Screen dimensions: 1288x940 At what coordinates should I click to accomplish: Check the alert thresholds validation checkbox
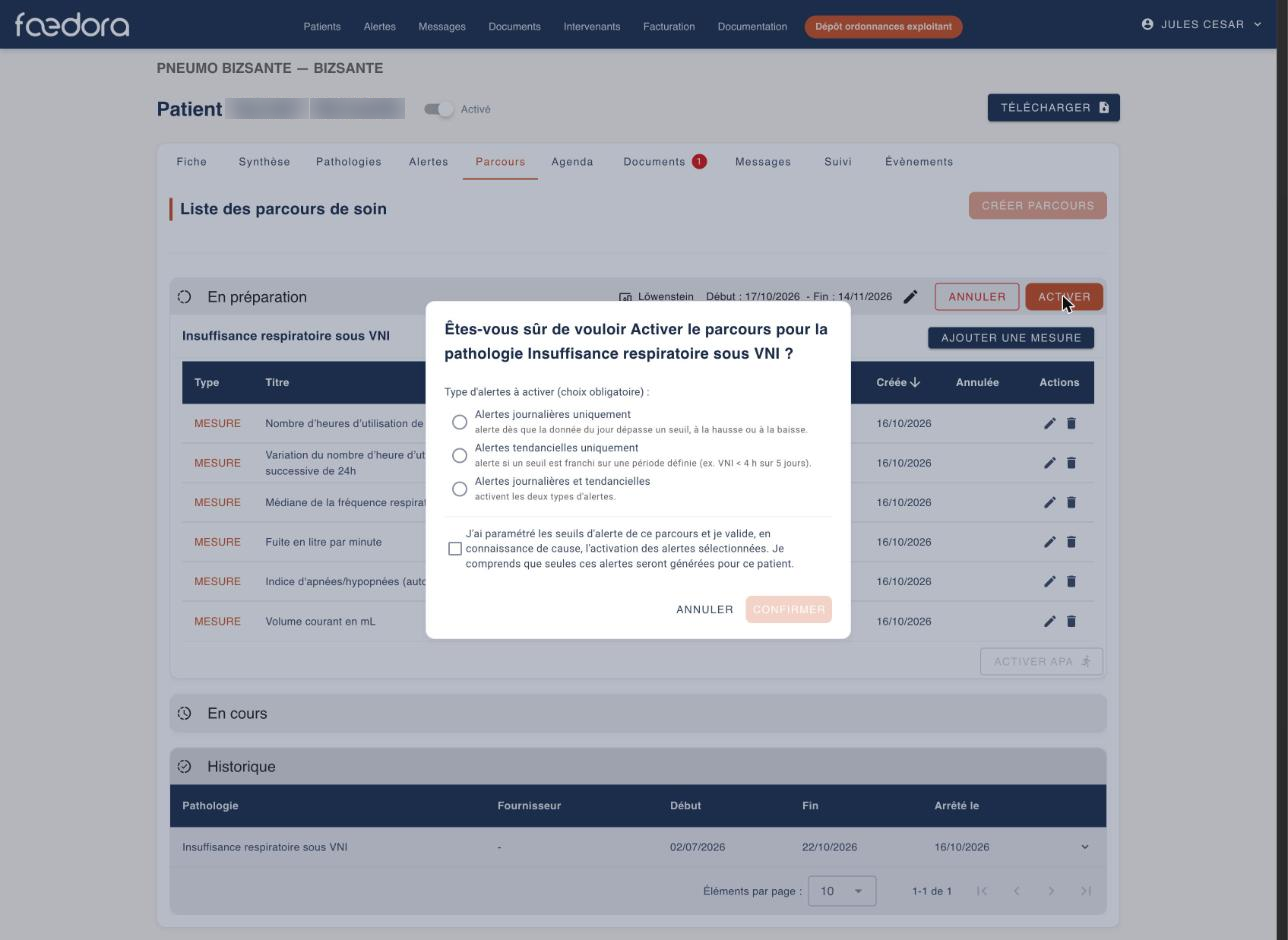455,549
